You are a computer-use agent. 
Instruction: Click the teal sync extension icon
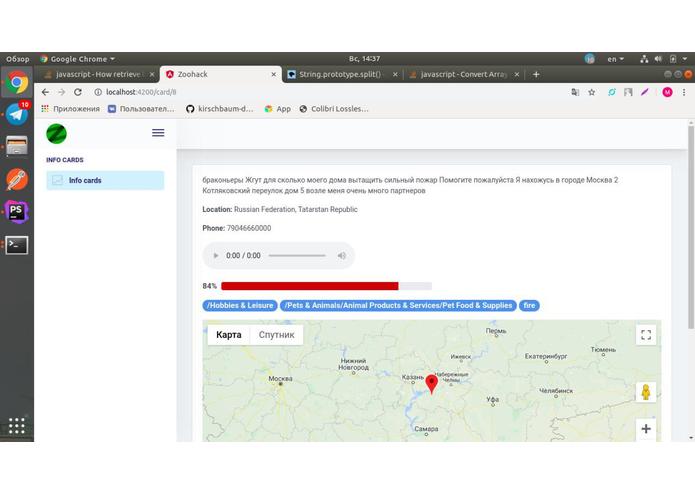[612, 92]
